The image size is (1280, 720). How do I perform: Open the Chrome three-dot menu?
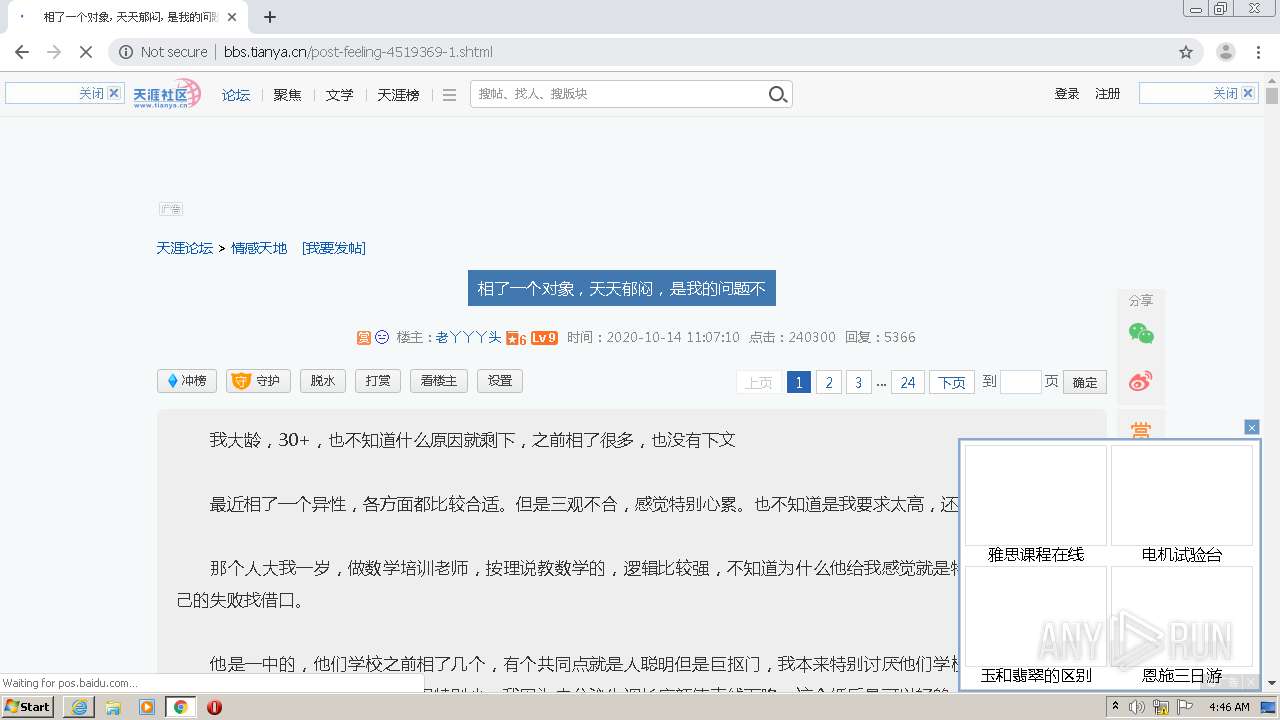(x=1258, y=52)
